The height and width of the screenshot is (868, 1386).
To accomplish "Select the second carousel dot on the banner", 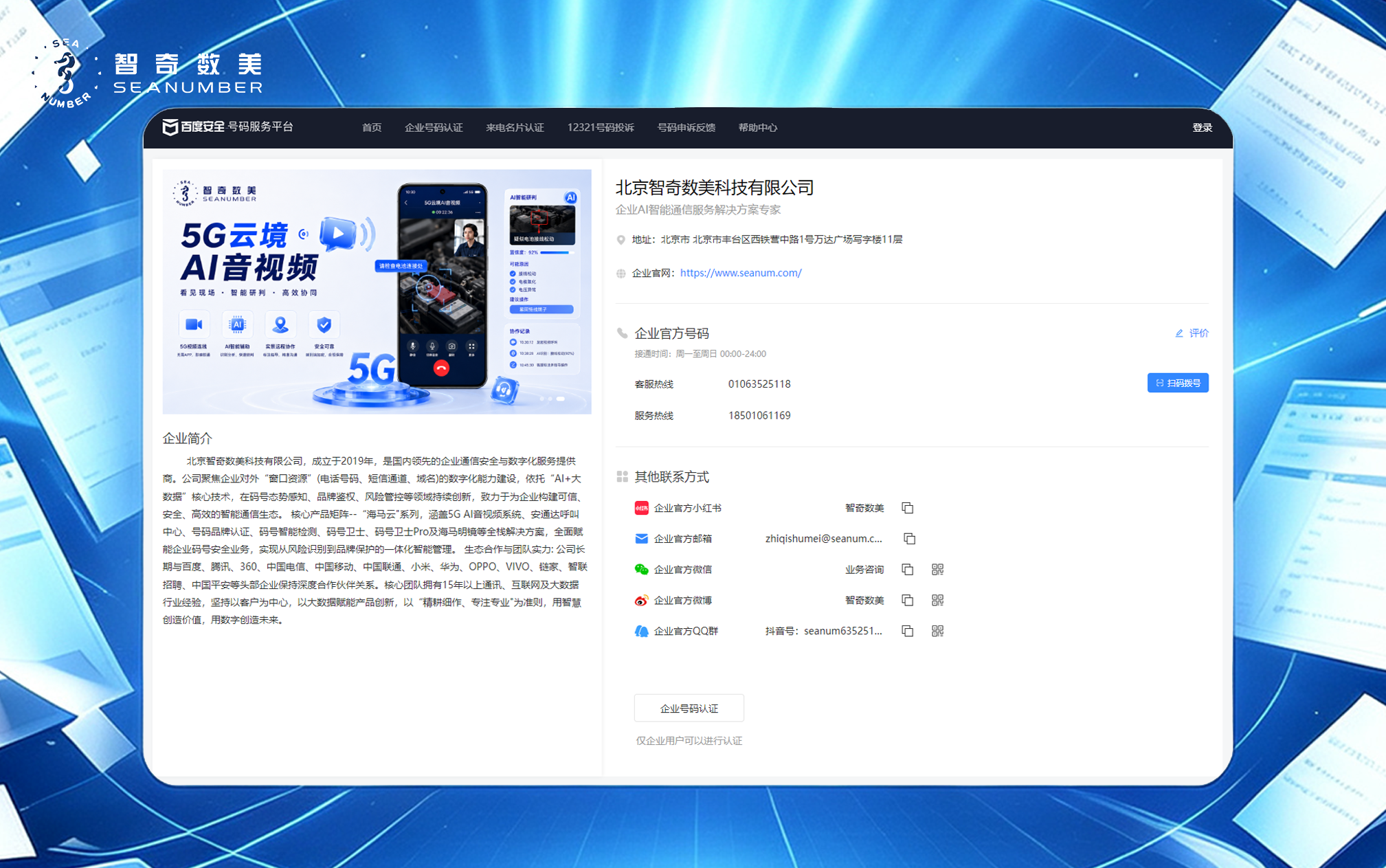I will click(x=550, y=399).
